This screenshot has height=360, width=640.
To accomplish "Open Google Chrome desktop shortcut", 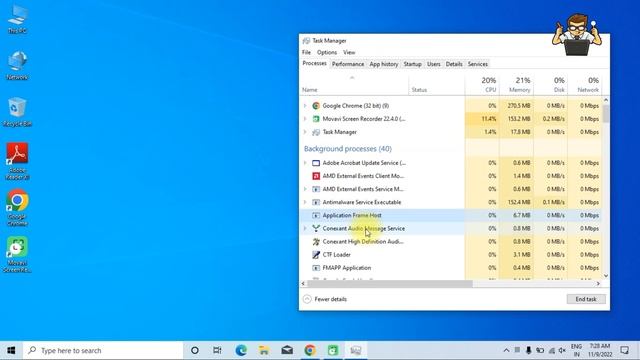I will [17, 207].
